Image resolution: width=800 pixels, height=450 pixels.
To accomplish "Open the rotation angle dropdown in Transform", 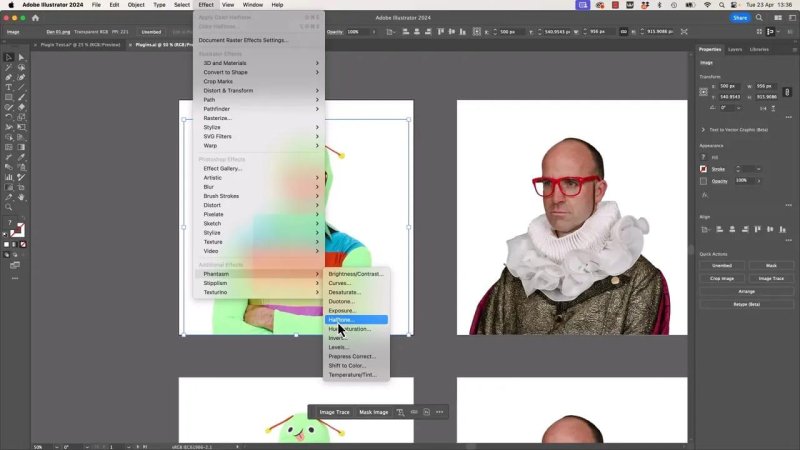I will [x=738, y=108].
